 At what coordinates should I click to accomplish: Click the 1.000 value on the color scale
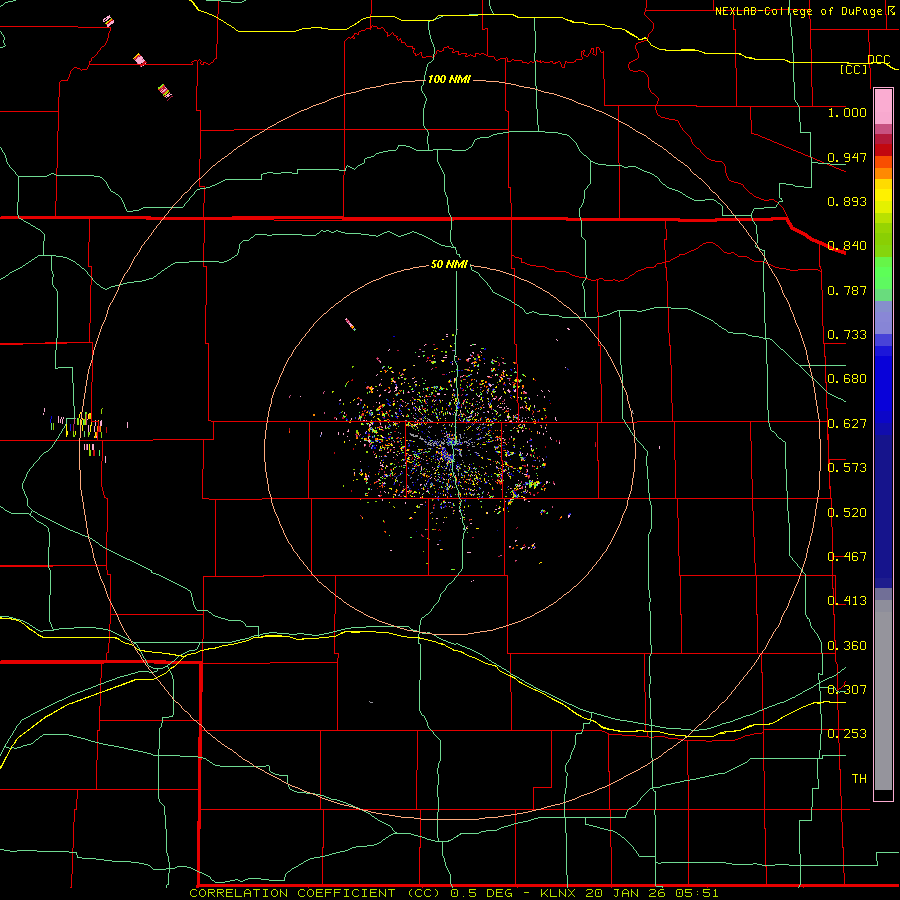(x=847, y=112)
